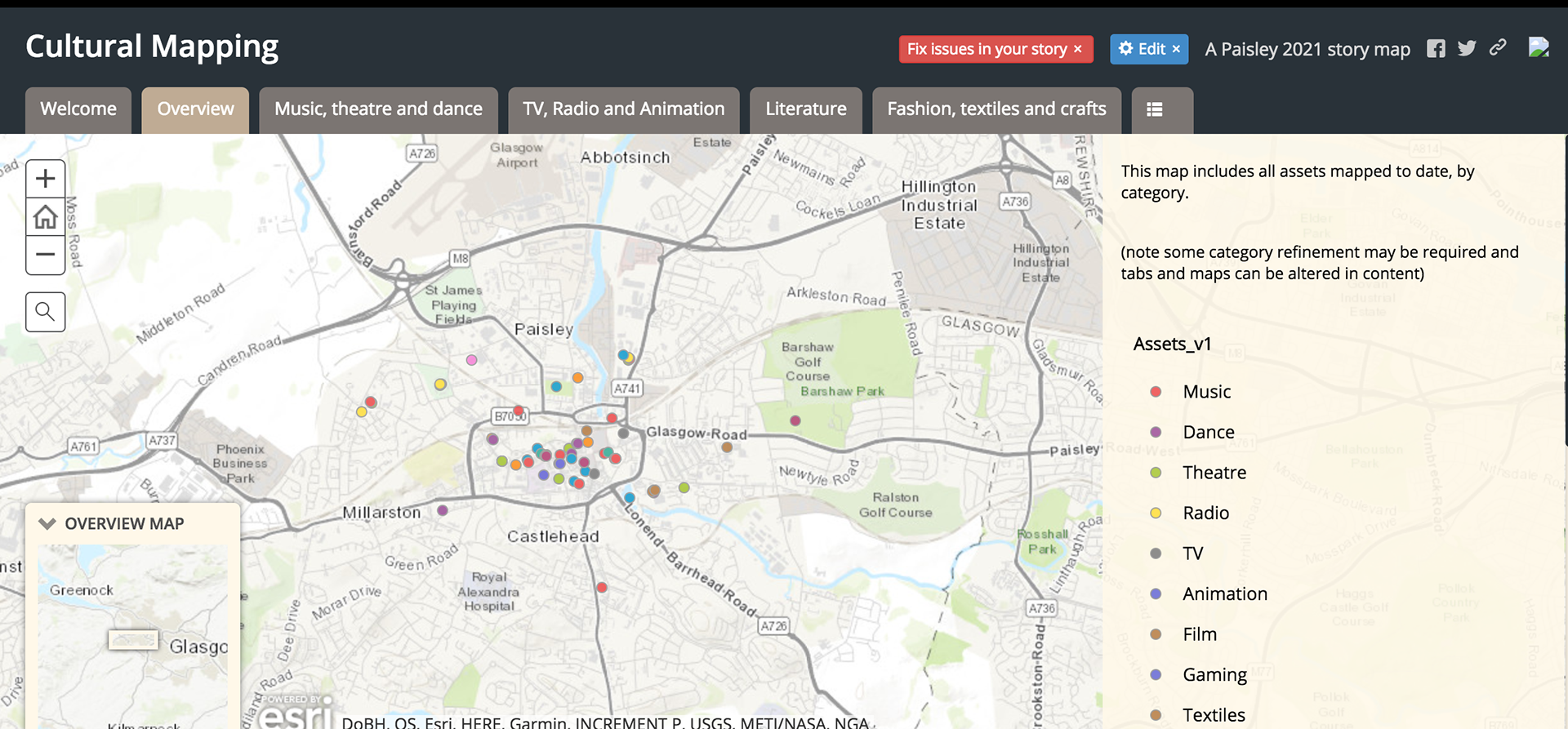Image resolution: width=1568 pixels, height=729 pixels.
Task: Share story on Facebook
Action: (x=1436, y=49)
